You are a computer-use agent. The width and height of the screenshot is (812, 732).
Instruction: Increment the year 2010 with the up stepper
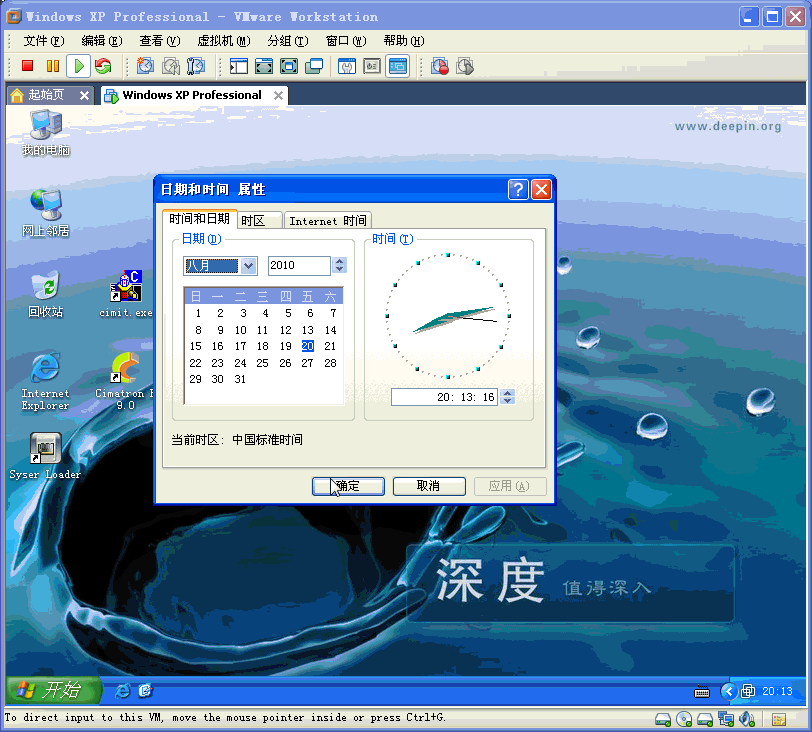point(339,261)
